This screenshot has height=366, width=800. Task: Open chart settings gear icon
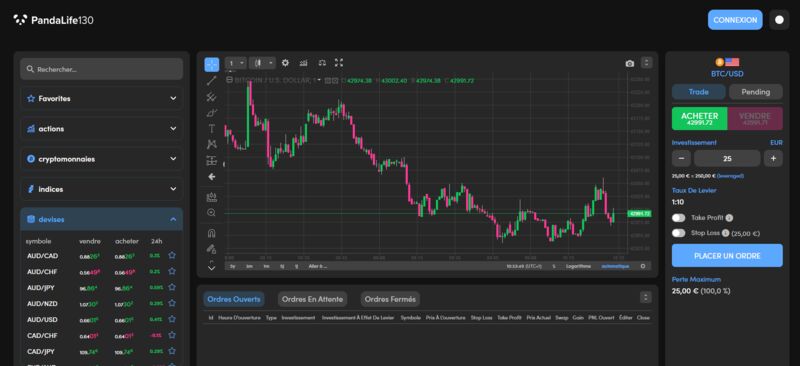pos(285,63)
